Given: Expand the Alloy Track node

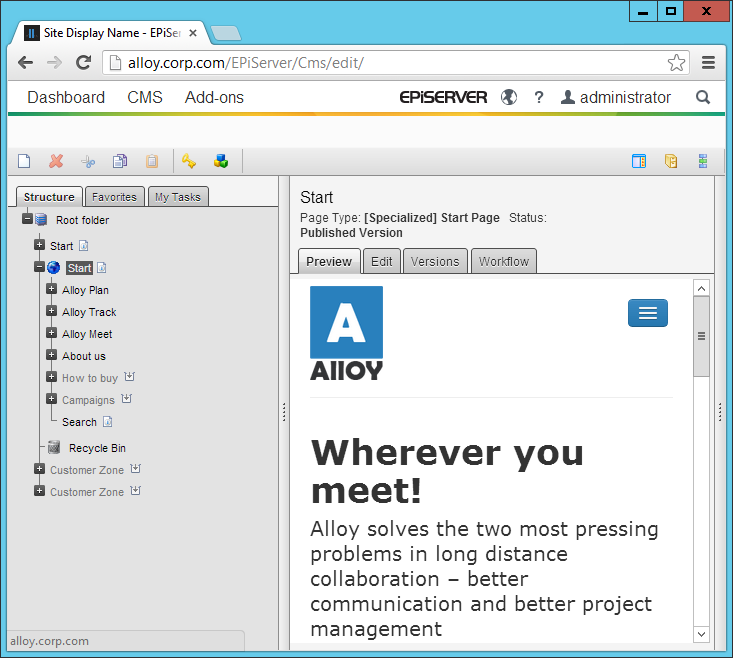Looking at the screenshot, I should tap(51, 311).
